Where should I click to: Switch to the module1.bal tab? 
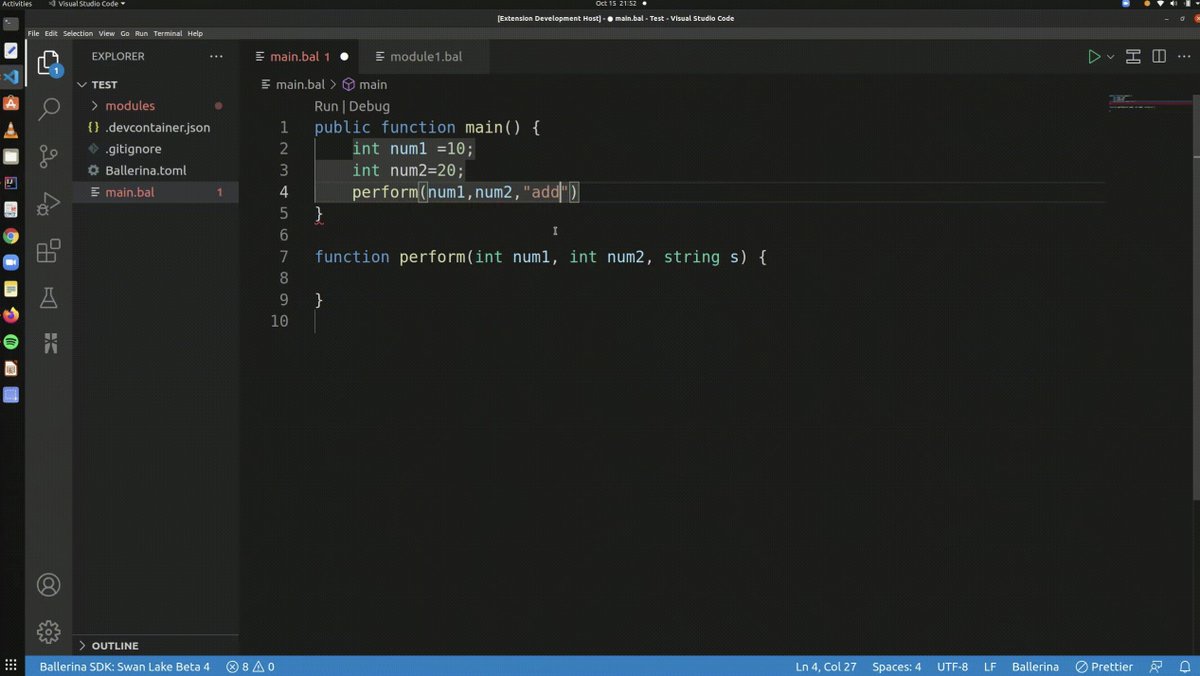[426, 57]
